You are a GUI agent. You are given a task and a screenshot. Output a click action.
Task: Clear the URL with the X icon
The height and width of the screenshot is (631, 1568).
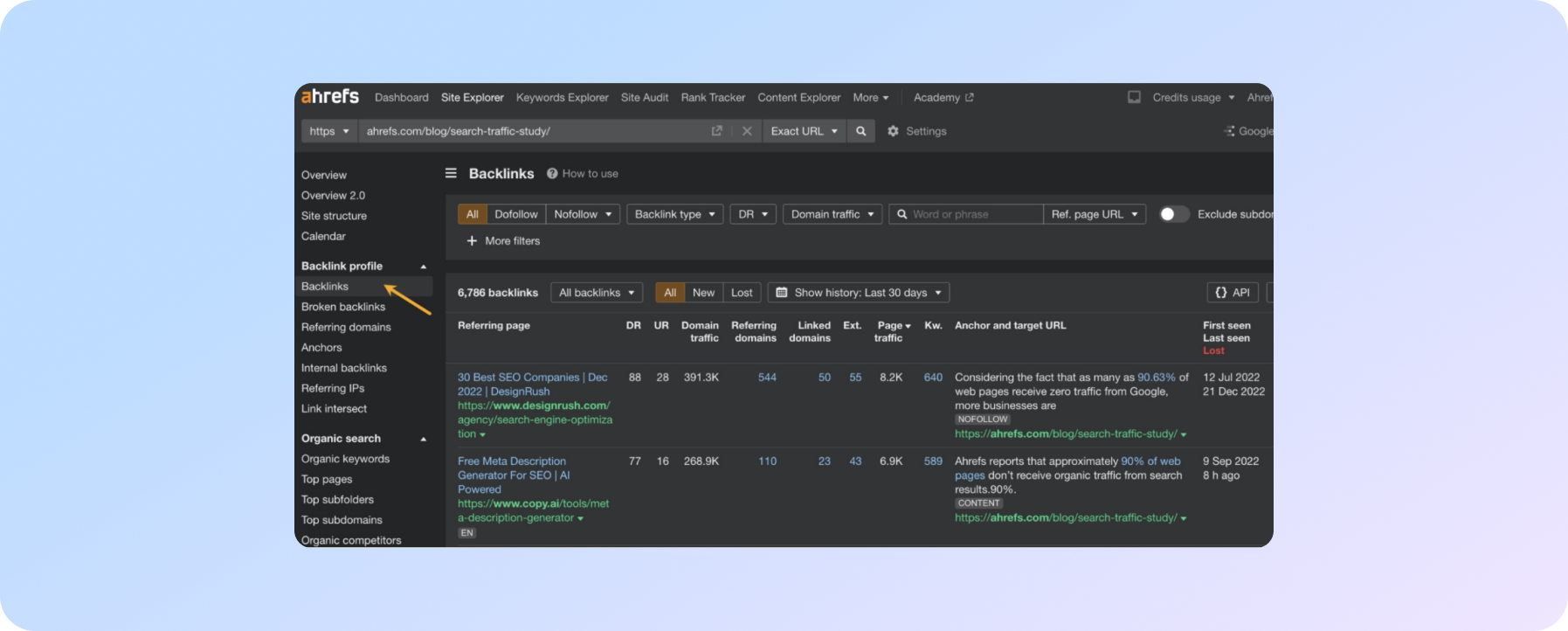click(x=747, y=131)
